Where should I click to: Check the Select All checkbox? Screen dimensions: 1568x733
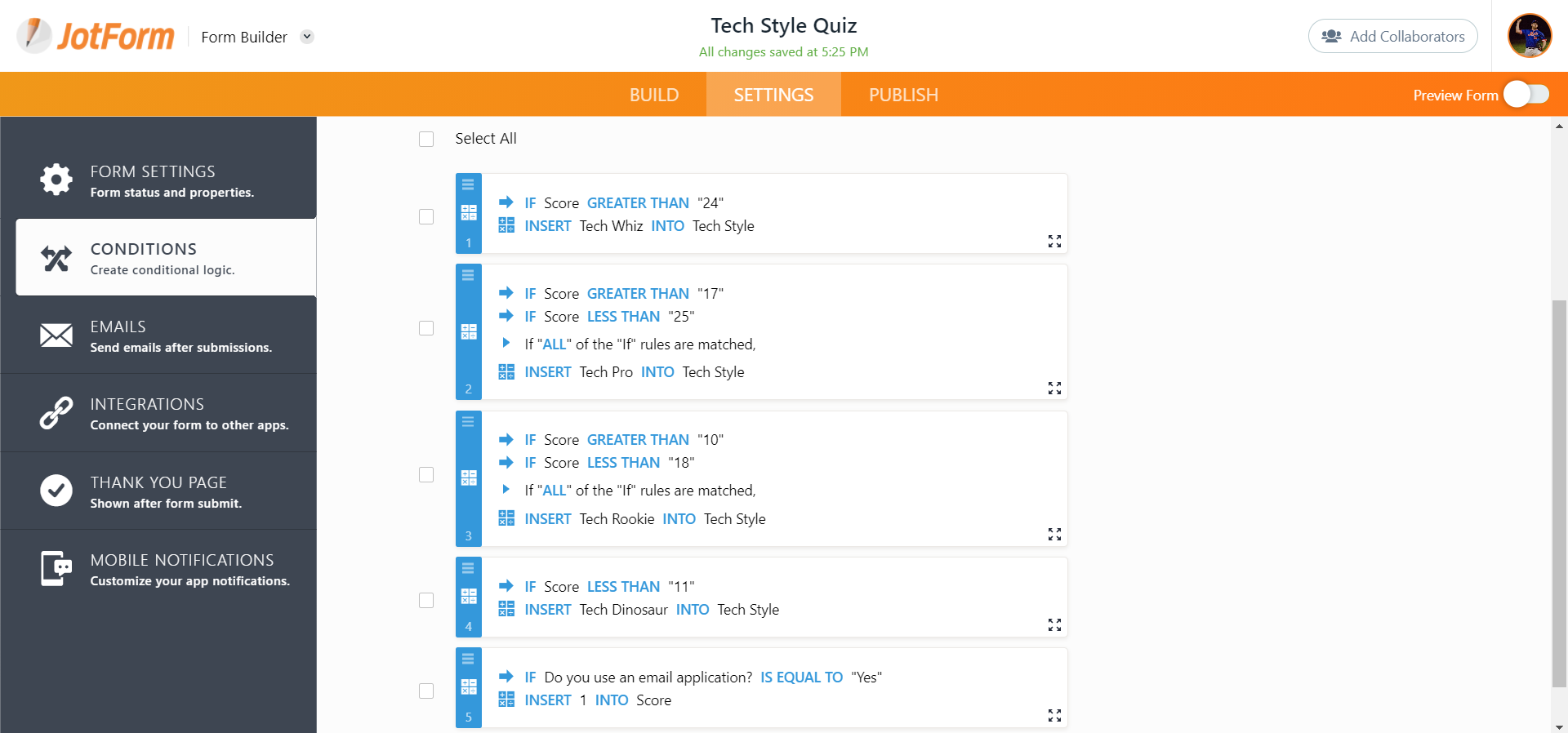pos(426,140)
